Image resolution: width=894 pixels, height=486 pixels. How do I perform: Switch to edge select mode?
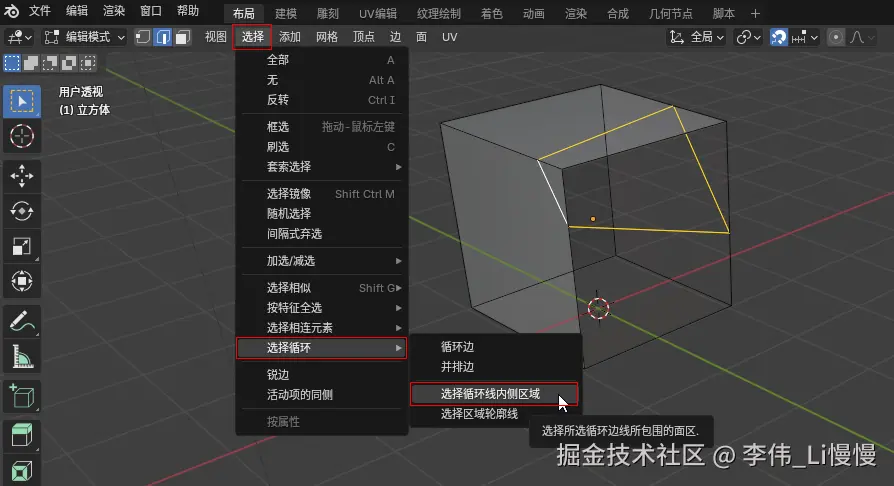pos(163,38)
